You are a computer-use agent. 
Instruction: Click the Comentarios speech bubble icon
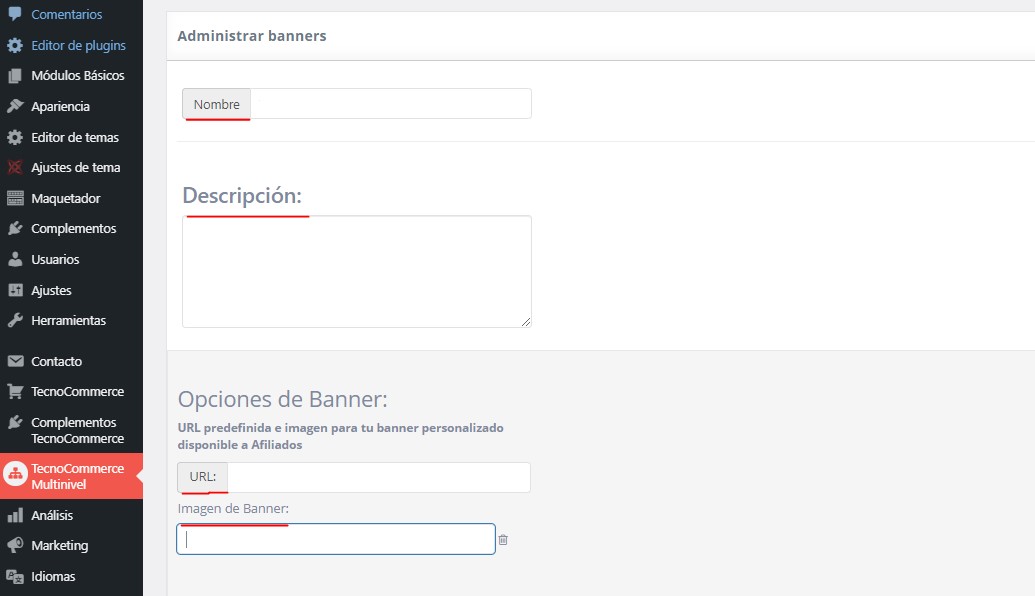pos(15,15)
